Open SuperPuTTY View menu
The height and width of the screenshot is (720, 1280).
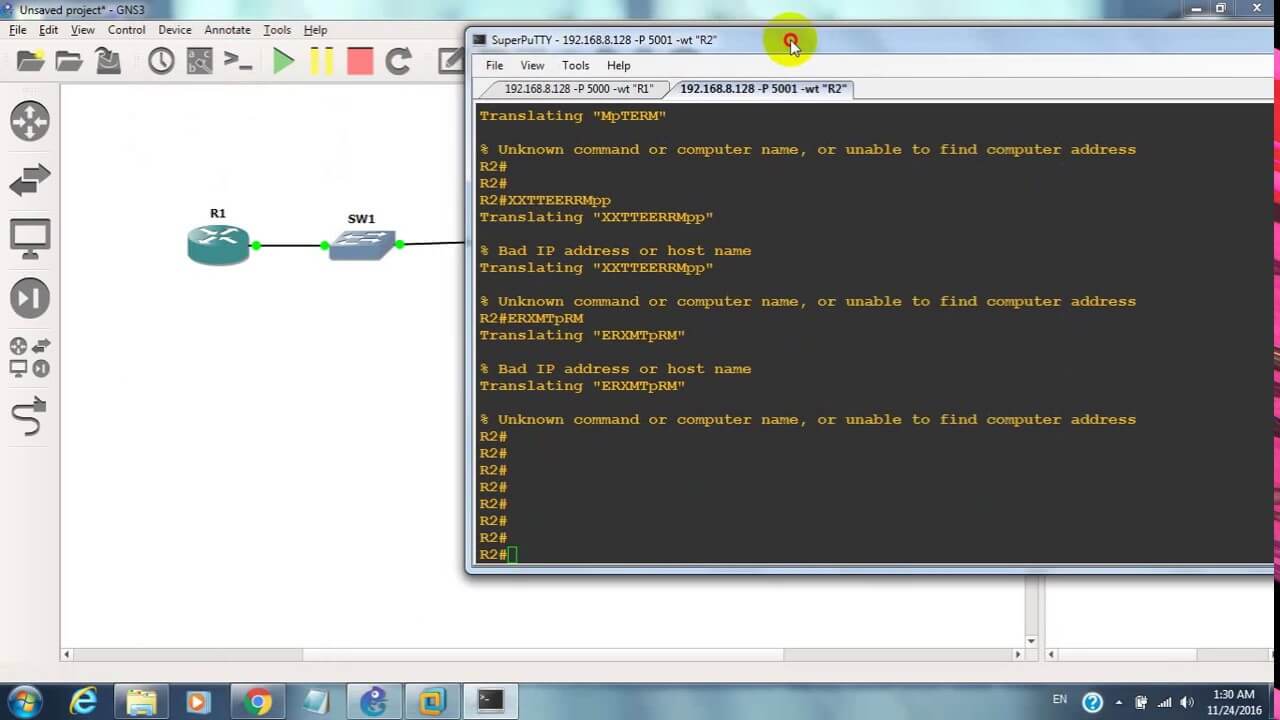coord(532,65)
